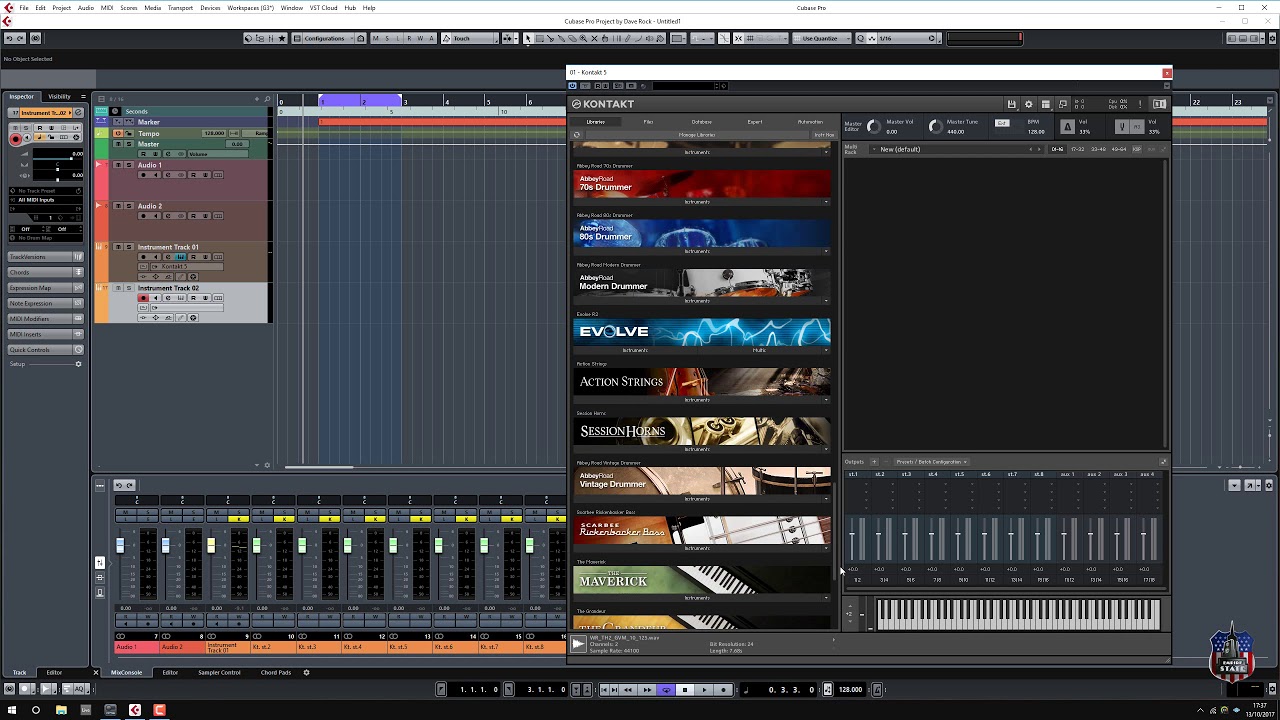Click Record in the Cubase transport bar
Viewport: 1280px width, 720px height.
click(723, 689)
